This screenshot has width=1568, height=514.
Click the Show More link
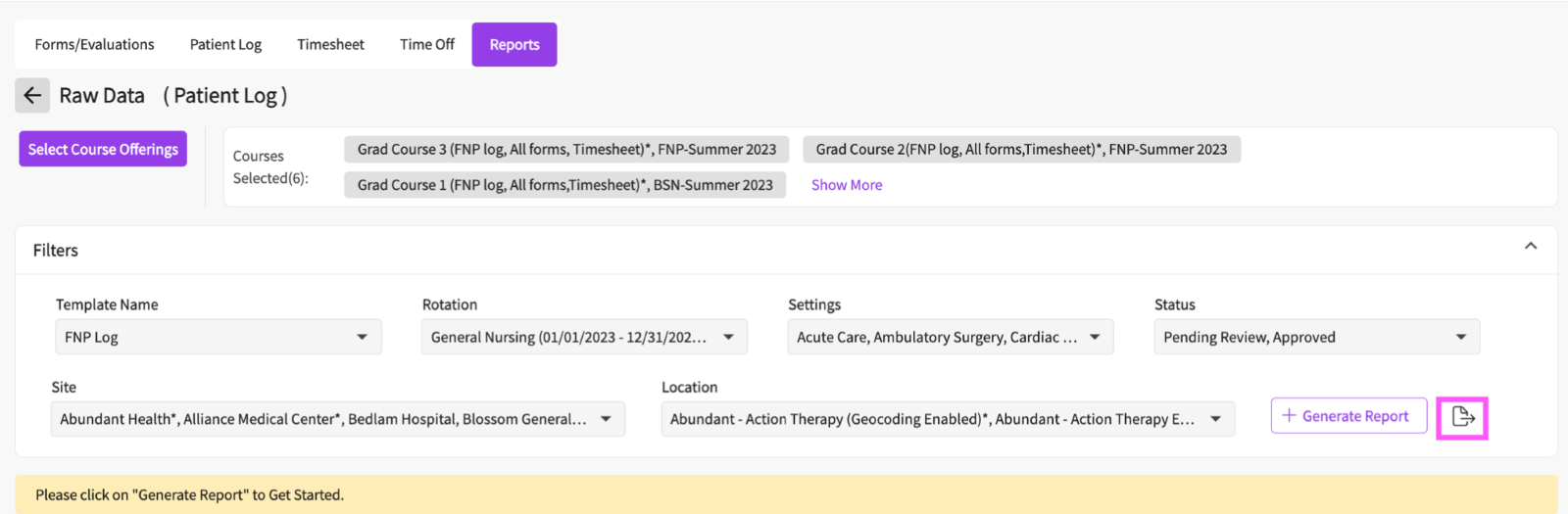(847, 185)
